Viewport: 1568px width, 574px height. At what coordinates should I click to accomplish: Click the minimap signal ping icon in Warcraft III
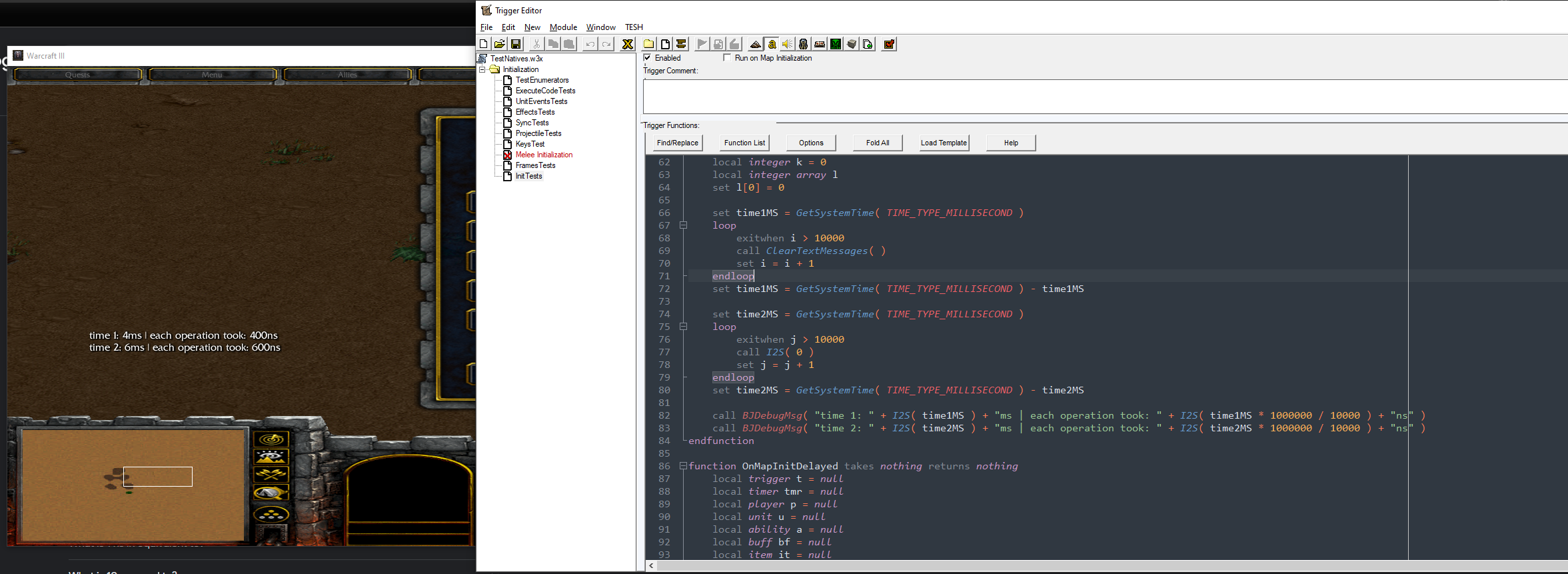pos(271,439)
